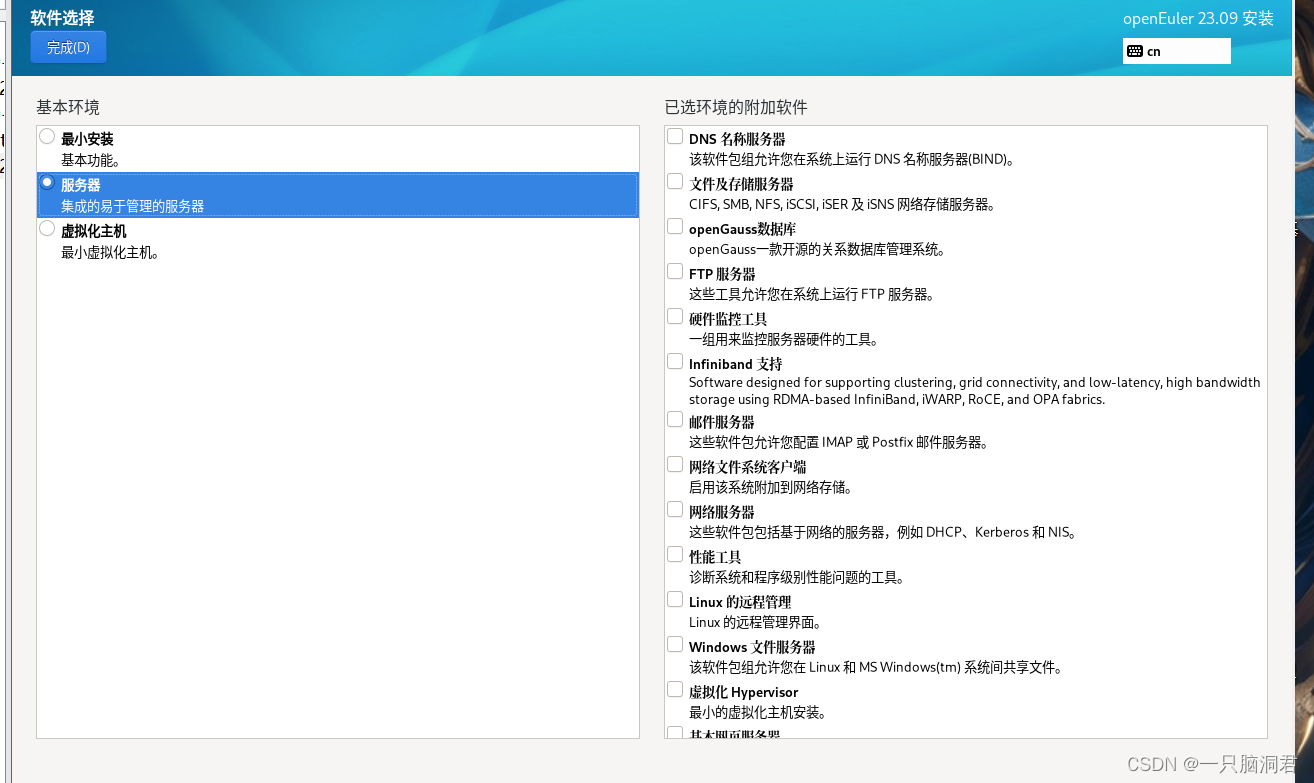Enable 文件及存储服务器 software
The height and width of the screenshot is (783, 1314).
(x=674, y=180)
